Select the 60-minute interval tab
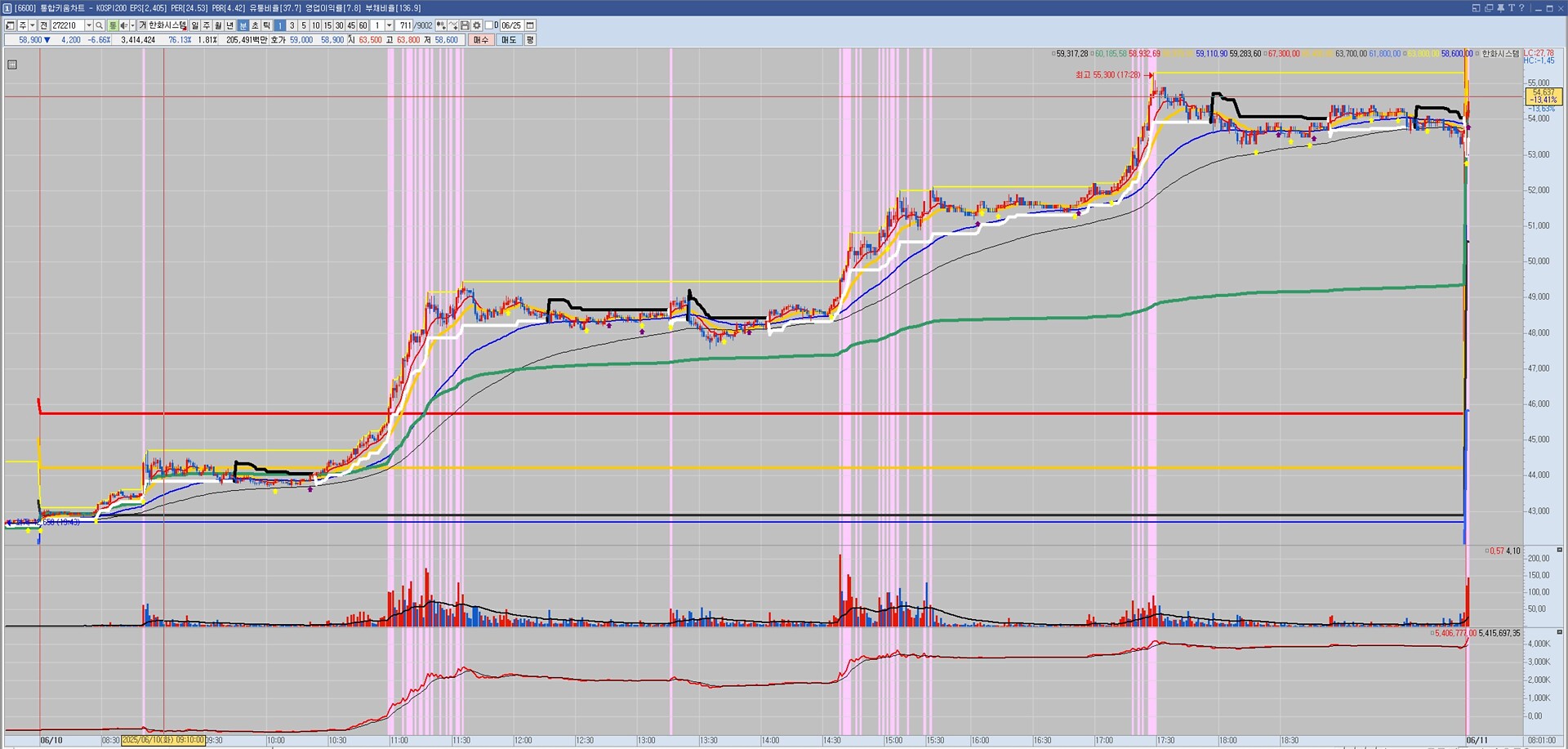The width and height of the screenshot is (1568, 749). tap(363, 26)
